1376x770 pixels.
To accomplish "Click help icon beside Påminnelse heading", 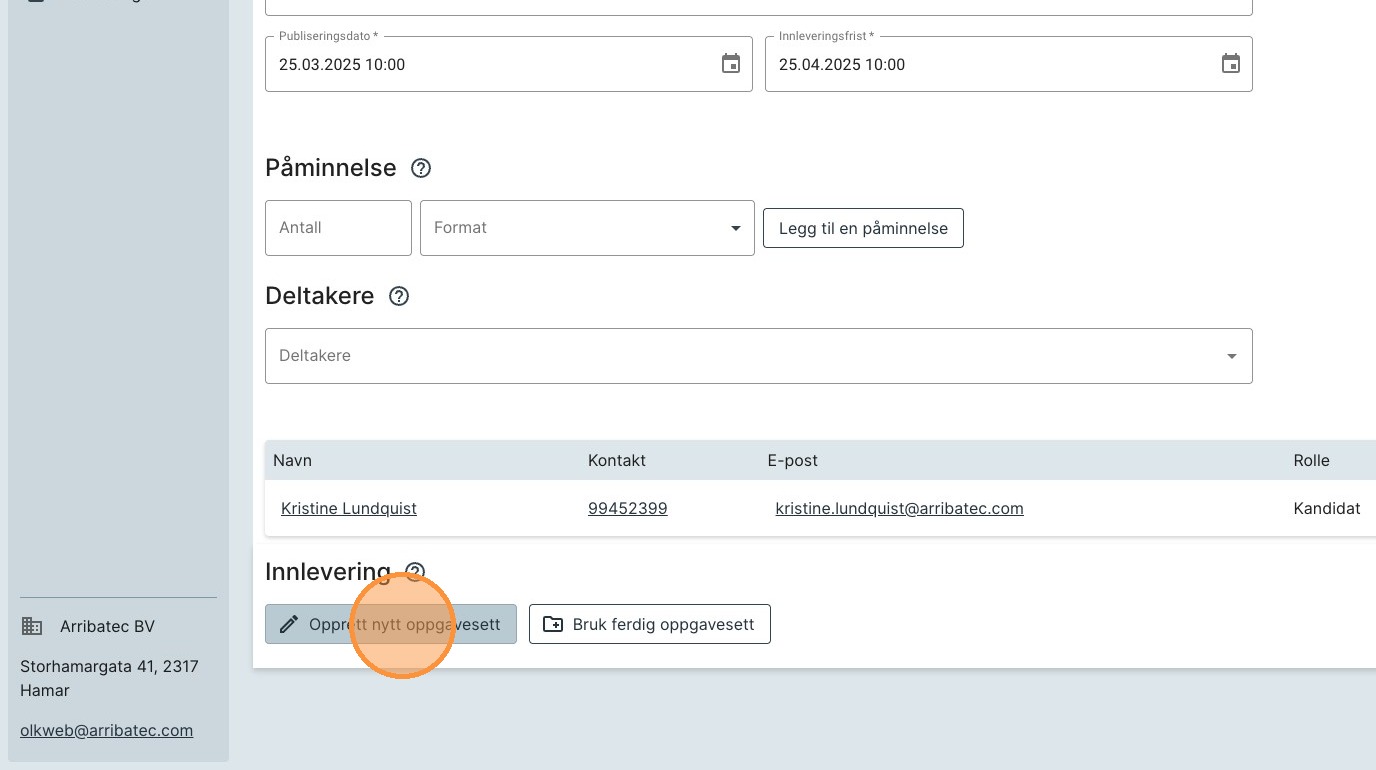I will coord(421,168).
